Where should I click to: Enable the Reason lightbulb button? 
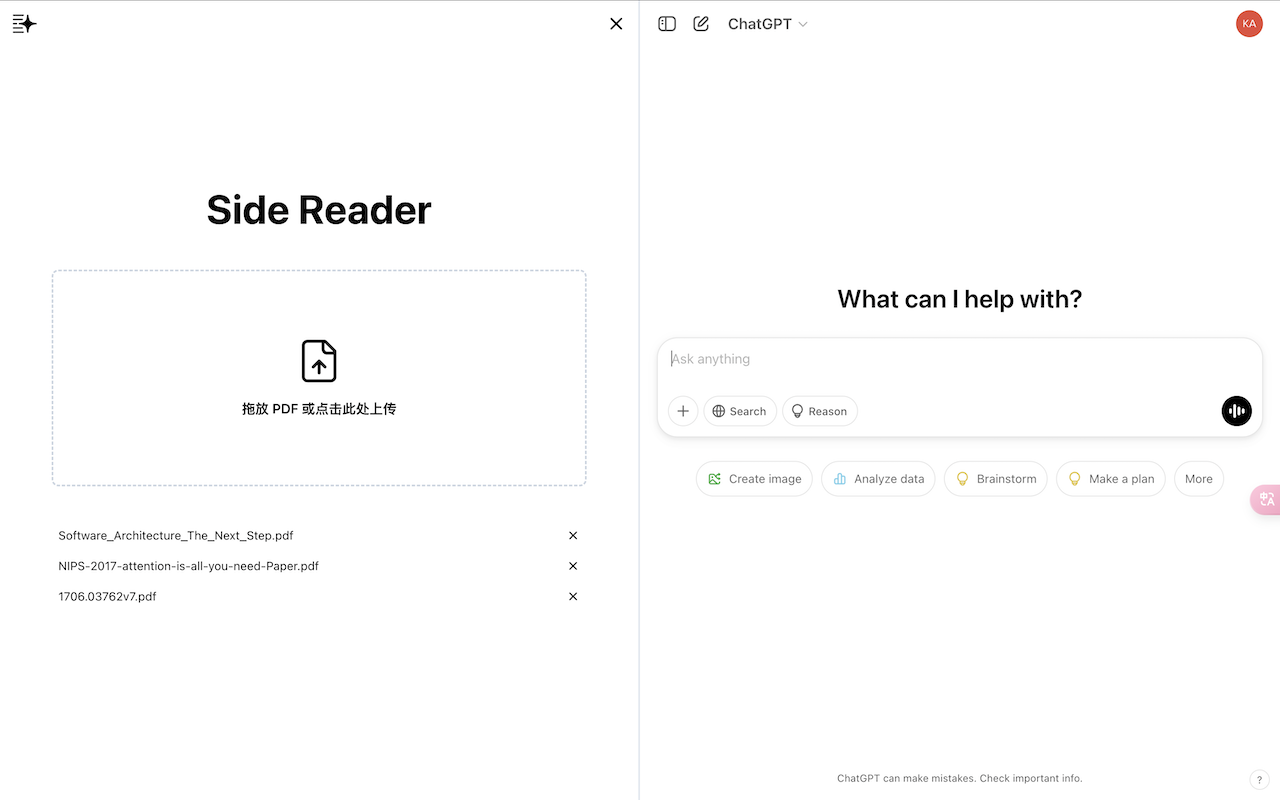click(820, 411)
